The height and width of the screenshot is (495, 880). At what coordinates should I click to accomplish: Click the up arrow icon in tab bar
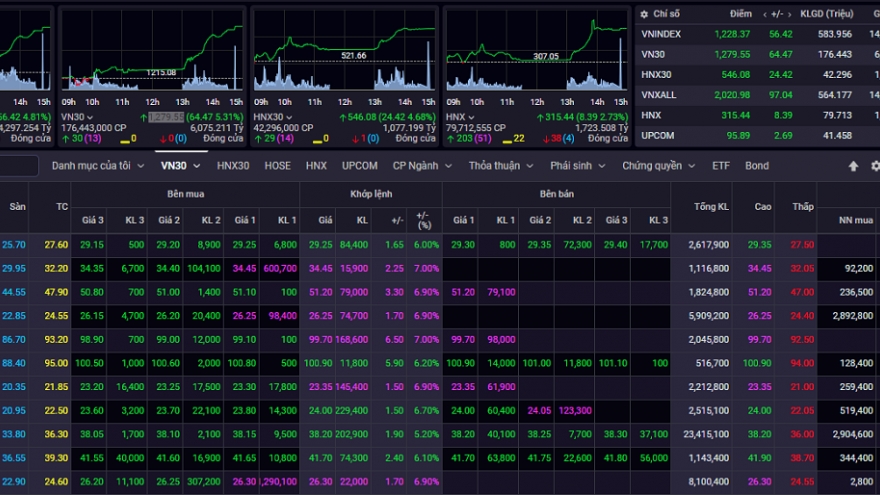853,166
